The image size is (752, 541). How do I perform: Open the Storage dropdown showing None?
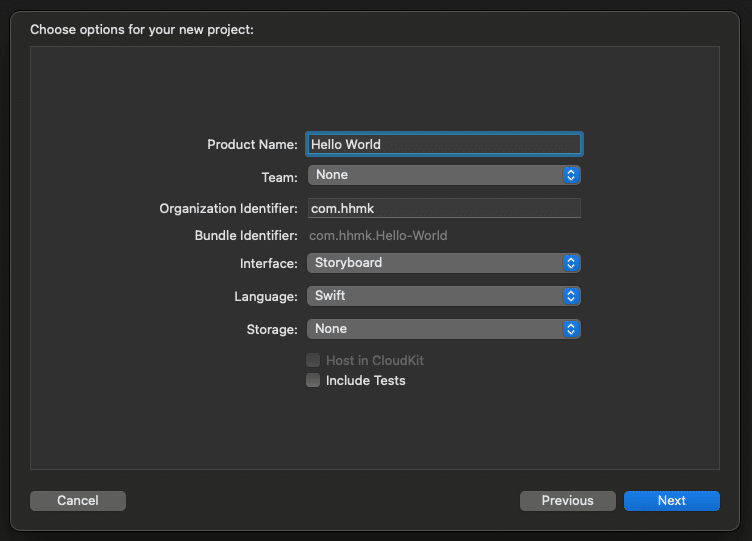coord(444,329)
